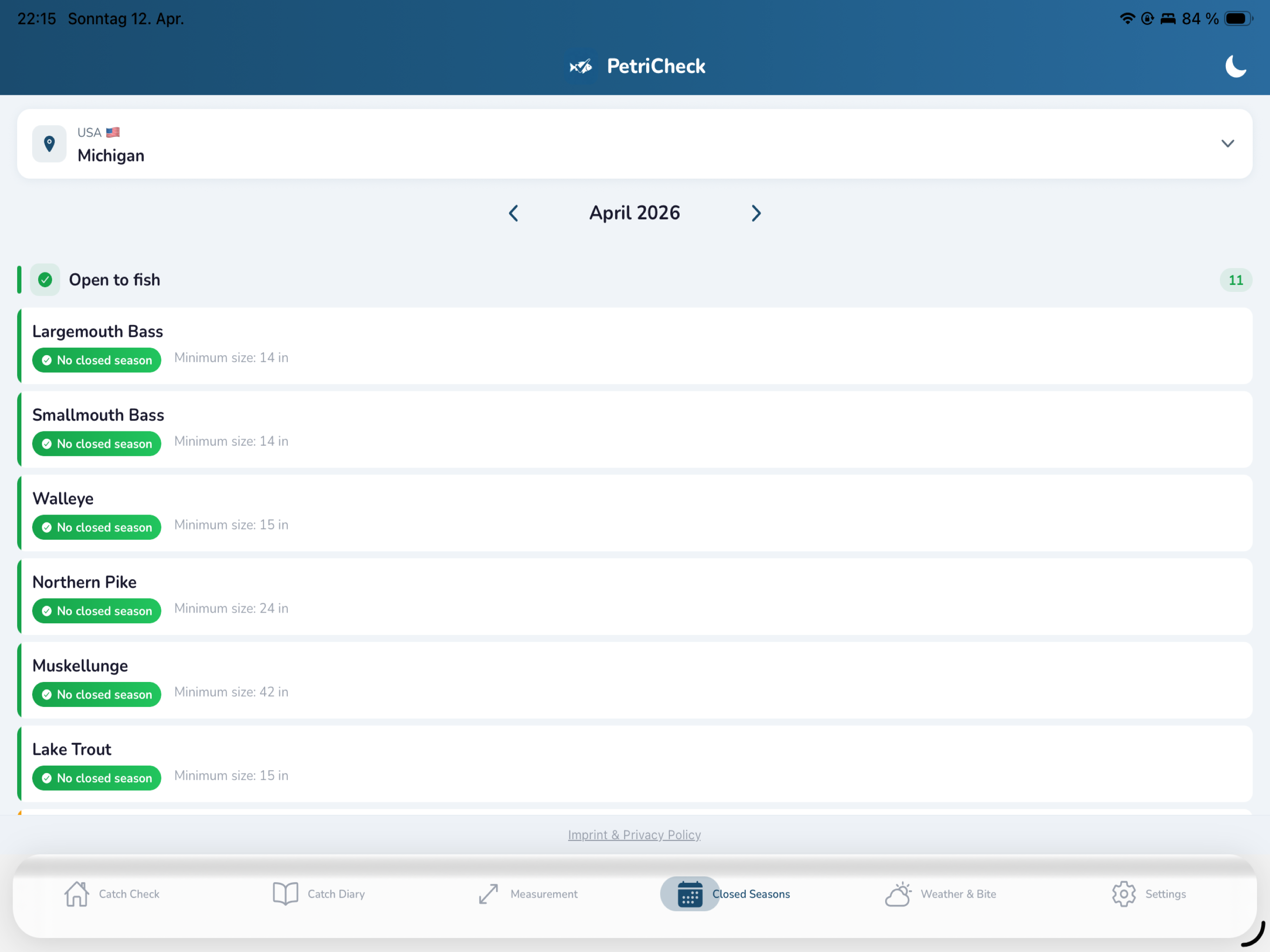This screenshot has width=1270, height=952.
Task: Go to the next month arrow
Action: click(756, 213)
